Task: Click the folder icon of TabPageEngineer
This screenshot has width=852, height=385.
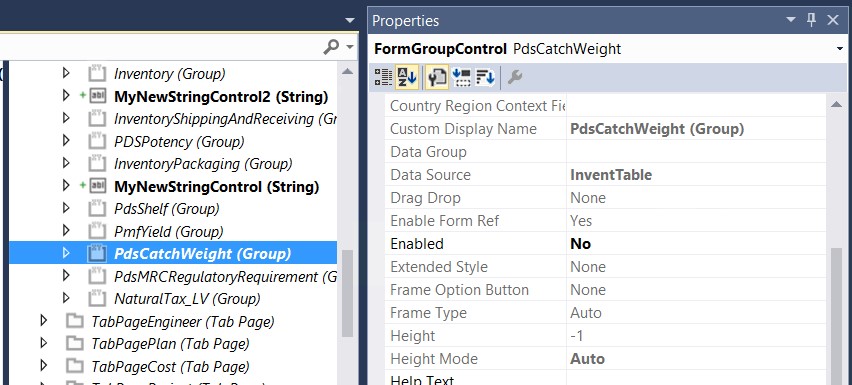Action: tap(75, 321)
